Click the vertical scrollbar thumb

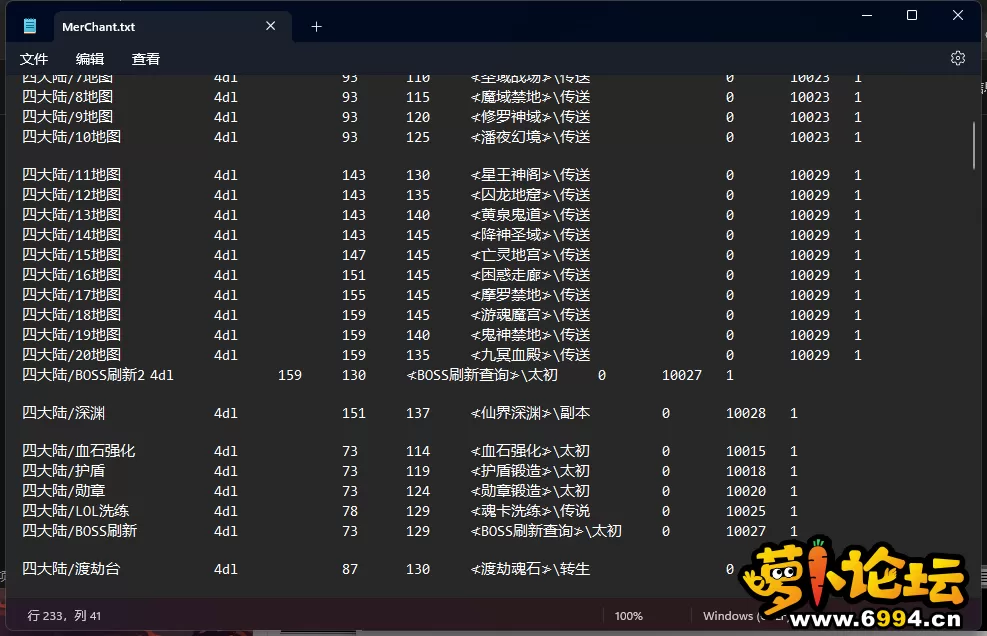[x=975, y=145]
